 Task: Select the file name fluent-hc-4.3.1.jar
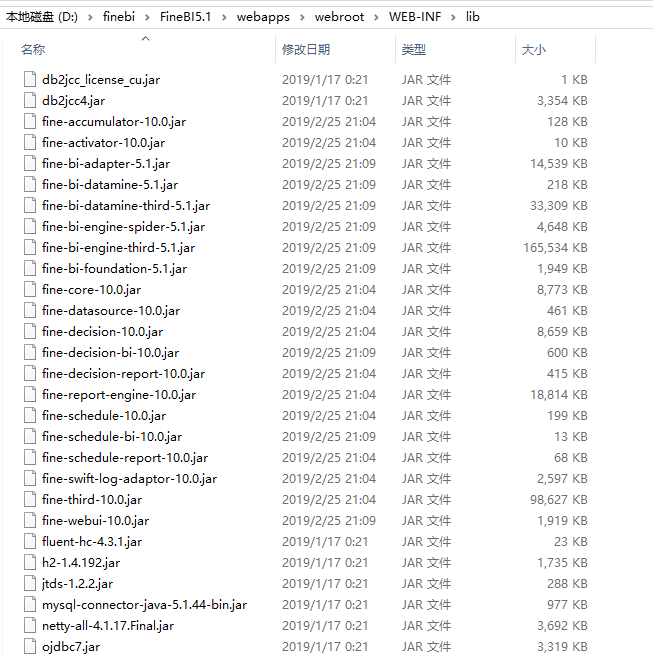pos(92,541)
